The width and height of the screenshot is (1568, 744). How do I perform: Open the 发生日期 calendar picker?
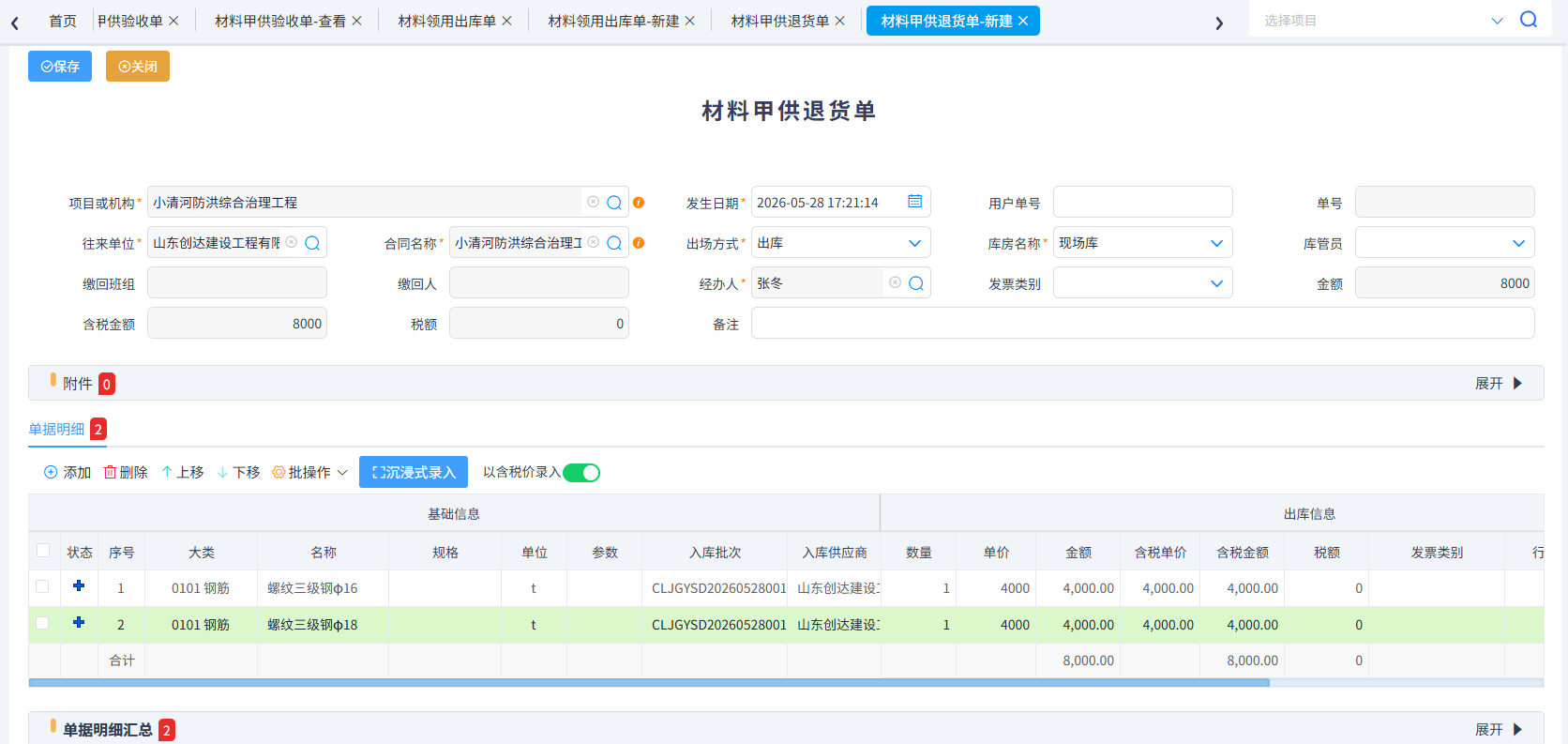point(915,202)
